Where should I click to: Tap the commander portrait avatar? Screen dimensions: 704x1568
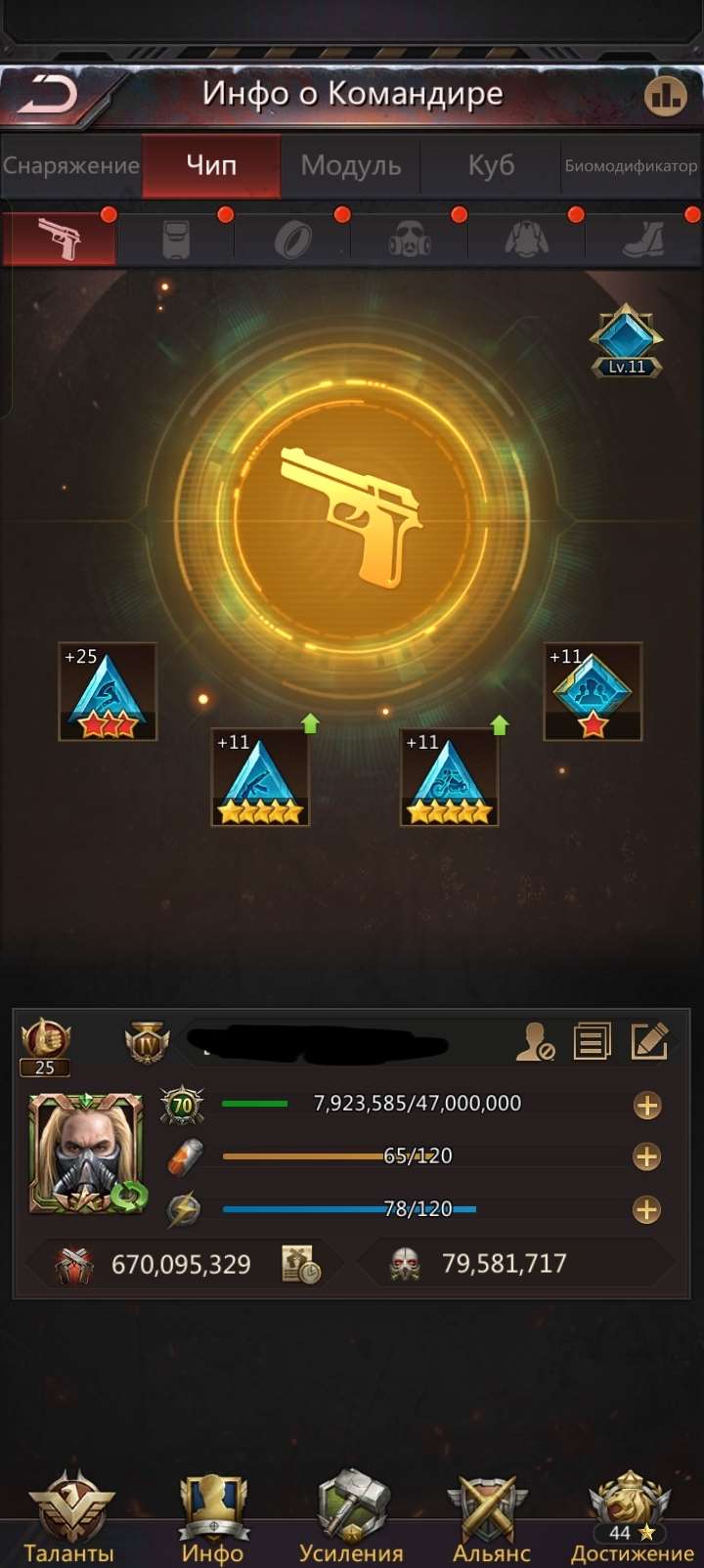point(87,1154)
